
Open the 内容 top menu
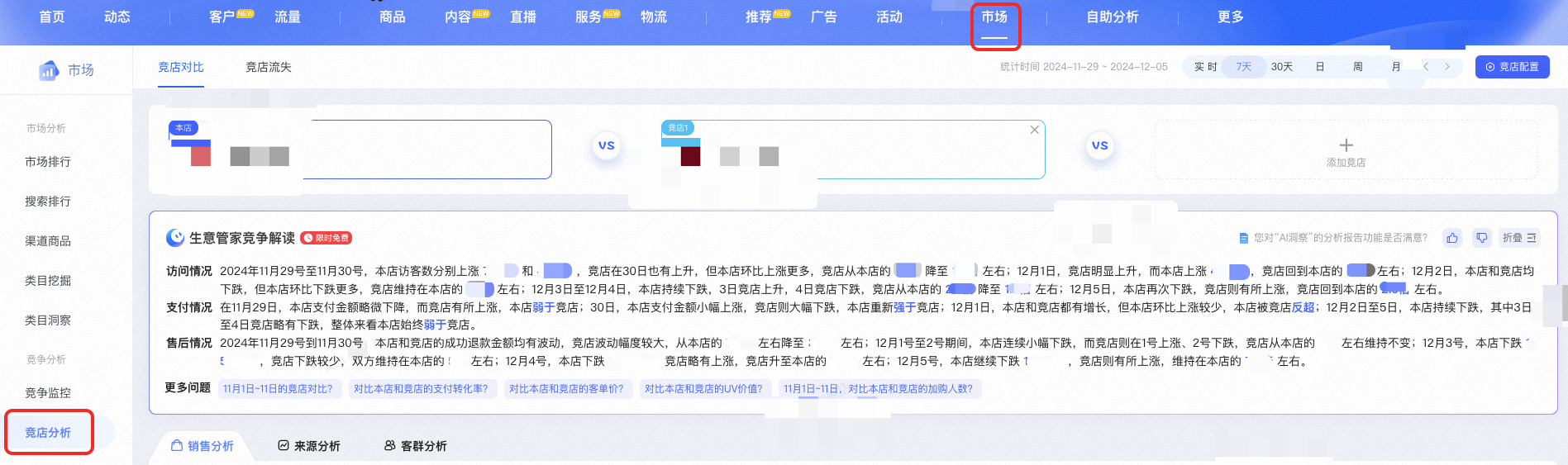pyautogui.click(x=458, y=17)
